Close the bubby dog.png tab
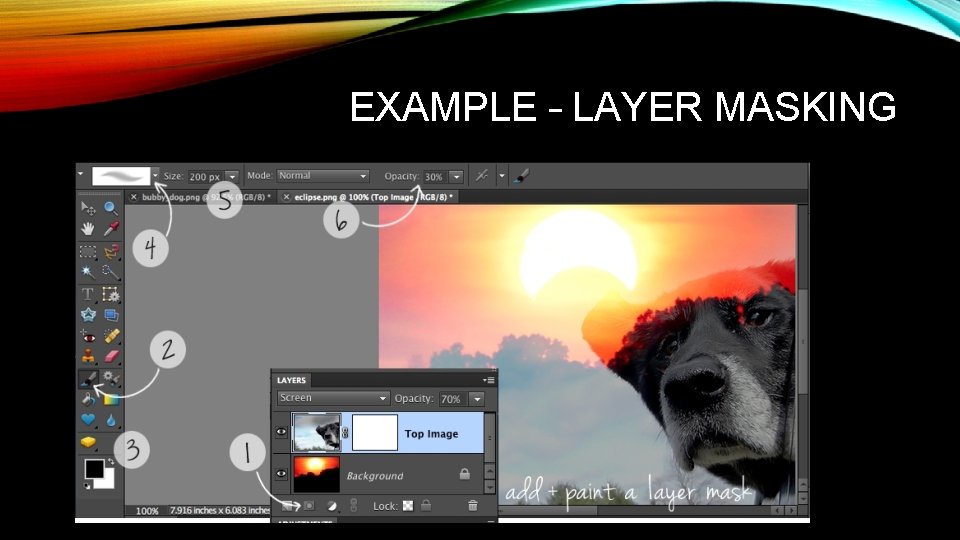960x540 pixels. (133, 197)
